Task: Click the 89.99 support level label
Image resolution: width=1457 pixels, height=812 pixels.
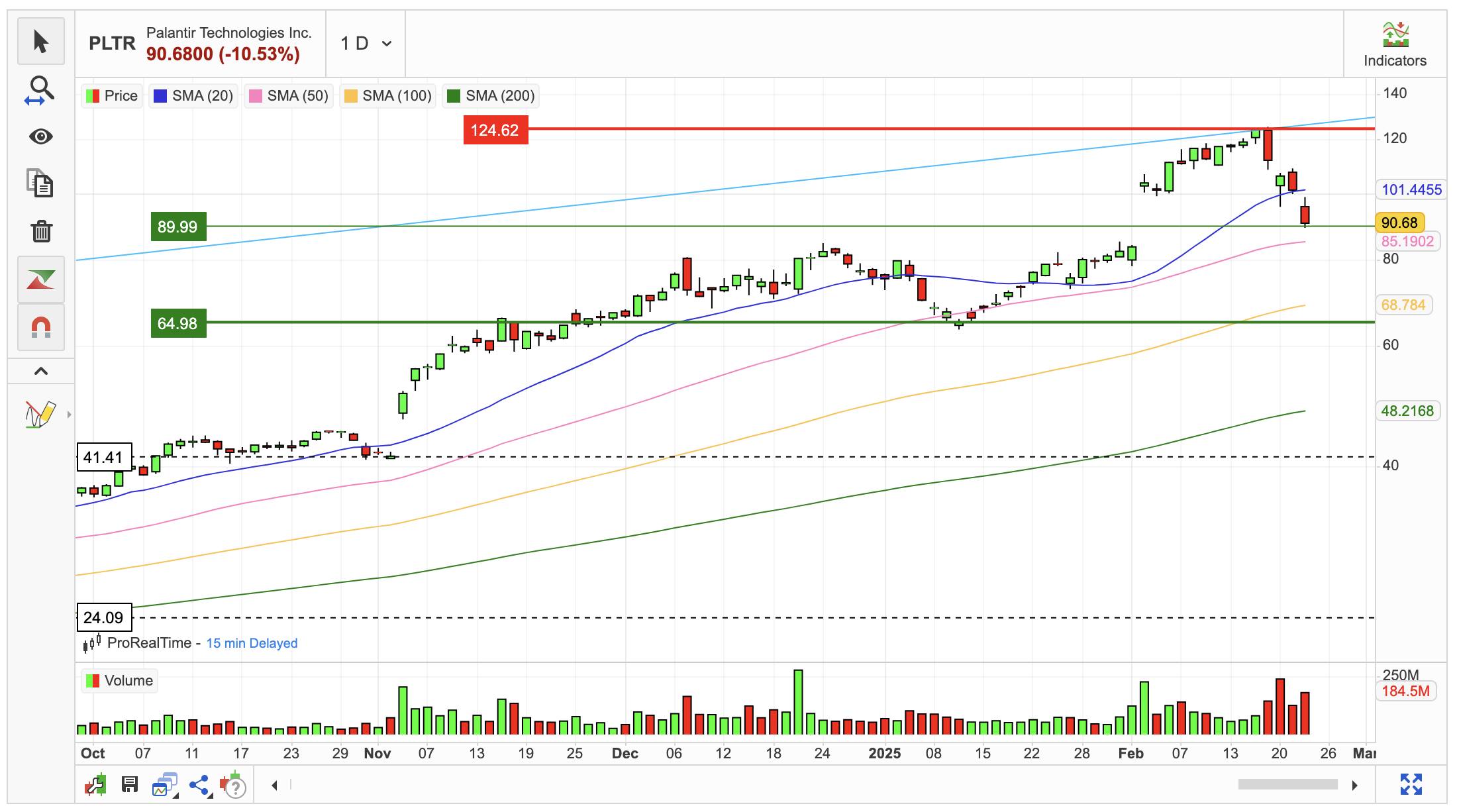Action: point(178,227)
